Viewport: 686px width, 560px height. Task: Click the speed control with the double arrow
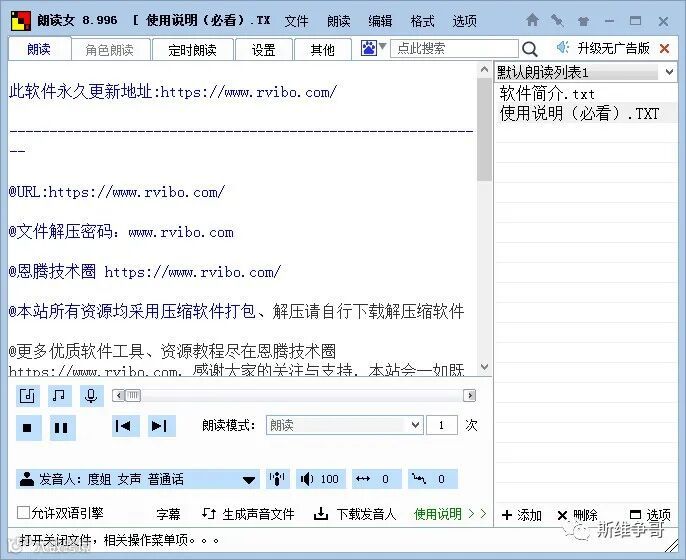tap(377, 479)
